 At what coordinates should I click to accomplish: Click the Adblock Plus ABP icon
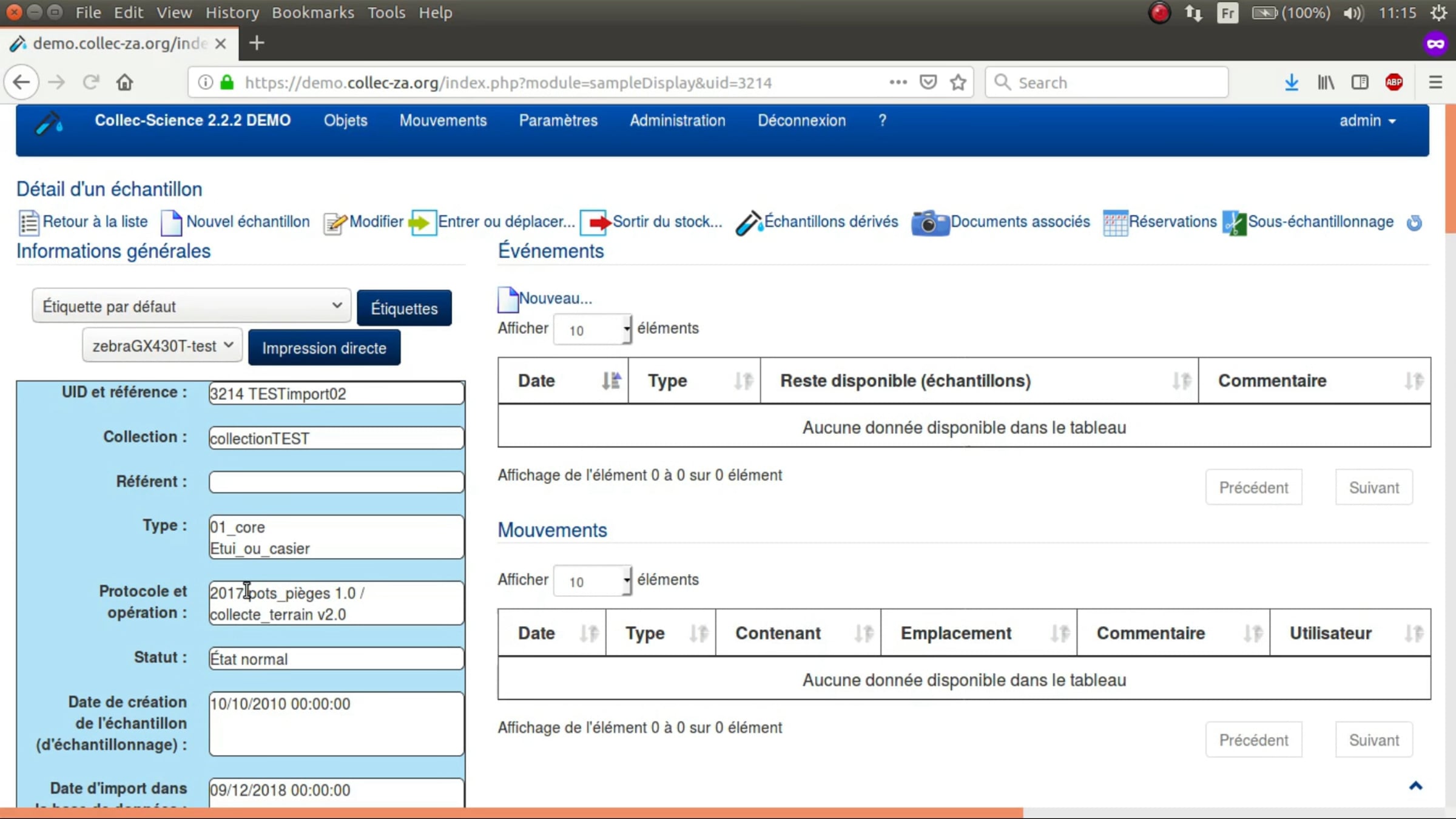[x=1394, y=83]
